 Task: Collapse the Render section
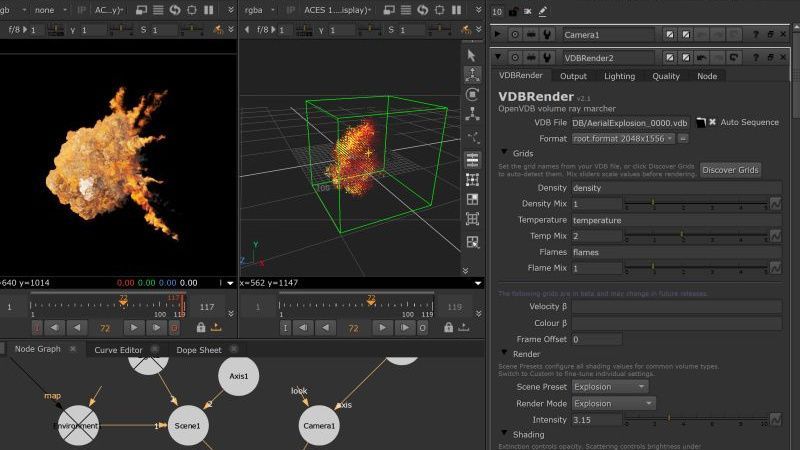tap(504, 353)
